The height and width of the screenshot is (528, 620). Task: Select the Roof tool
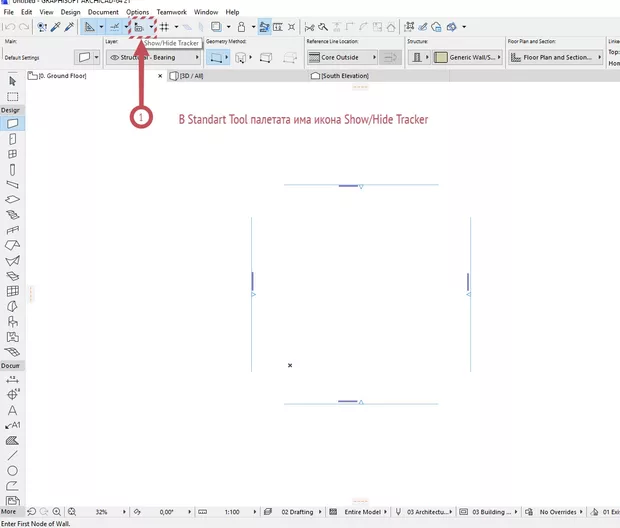12,245
